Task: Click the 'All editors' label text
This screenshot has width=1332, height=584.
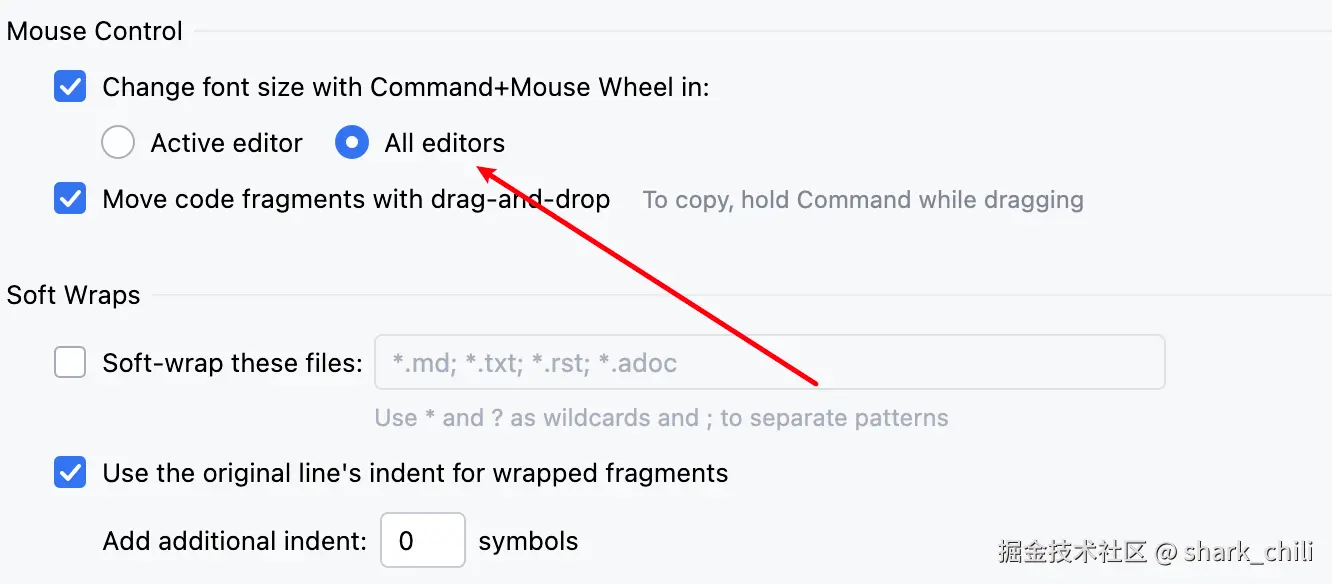Action: (x=444, y=143)
